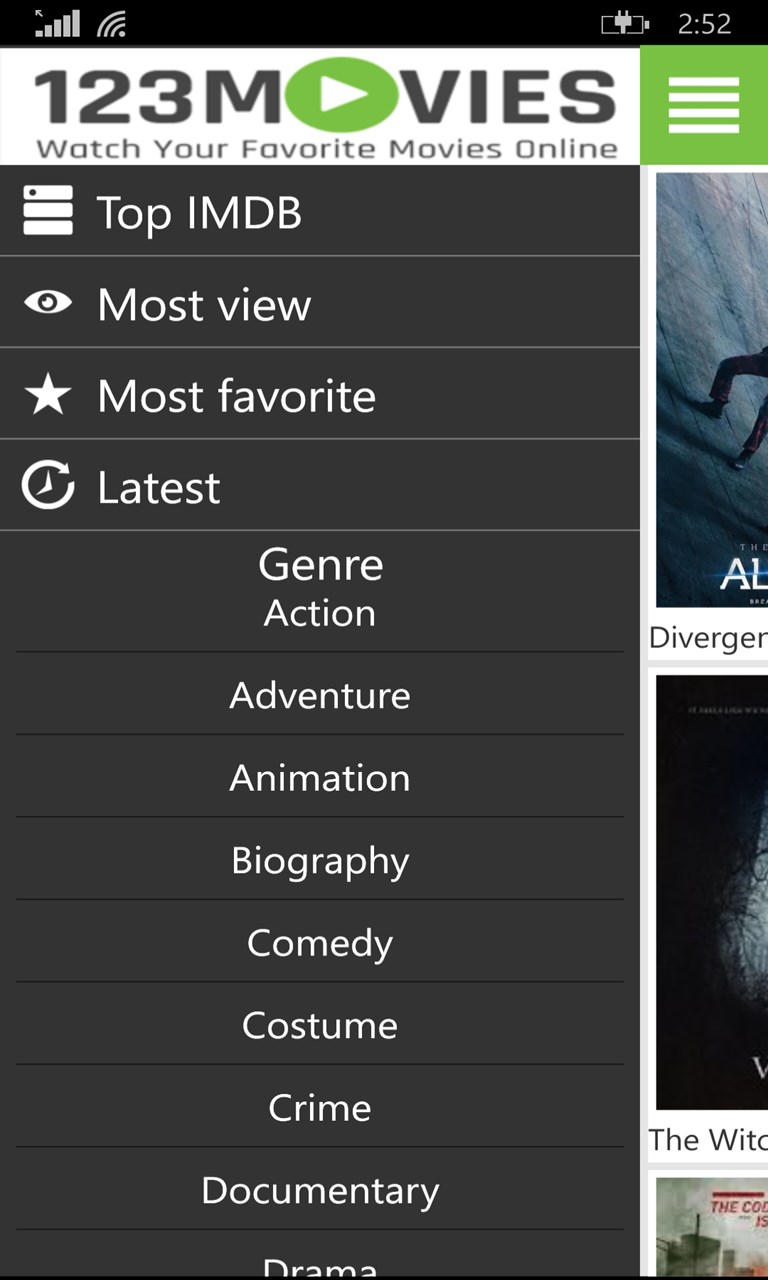
Task: Open the Most favorite menu item
Action: pos(320,395)
